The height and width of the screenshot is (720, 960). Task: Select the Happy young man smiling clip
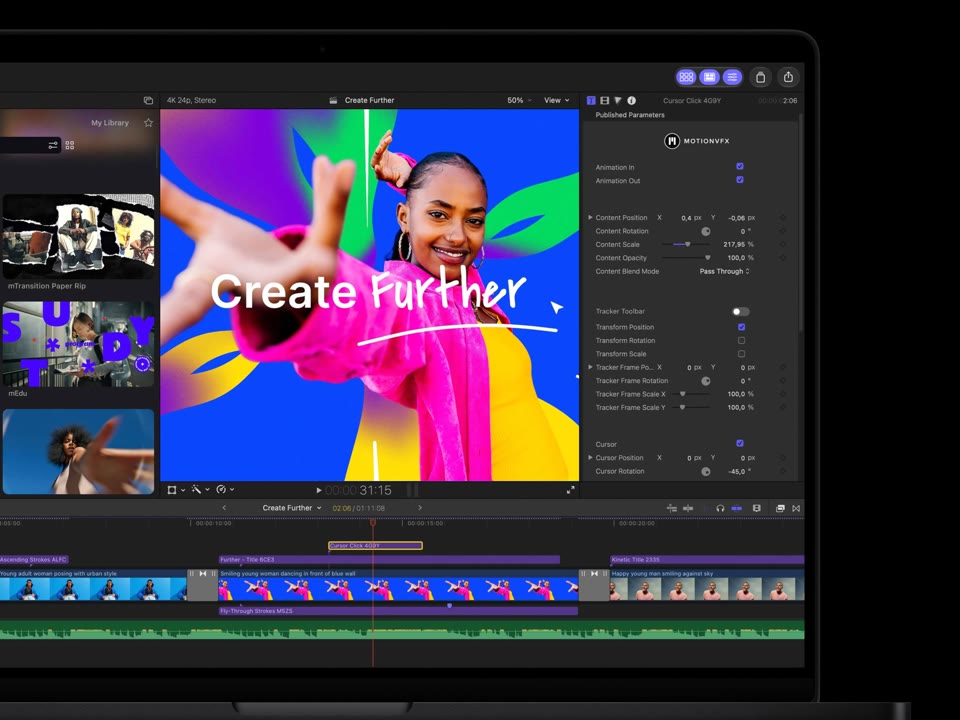tap(707, 585)
